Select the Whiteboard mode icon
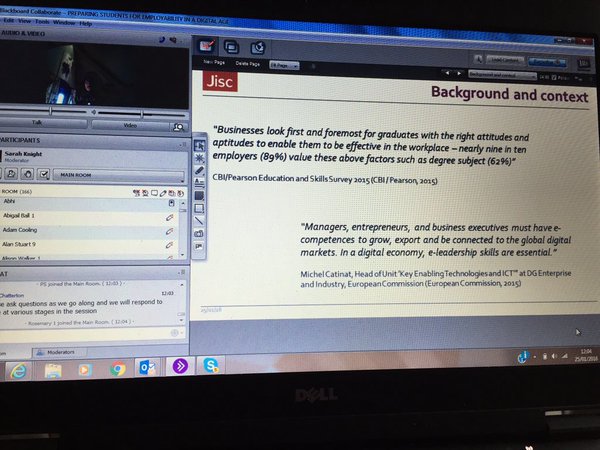Screen dimensions: 600x450 [207, 46]
